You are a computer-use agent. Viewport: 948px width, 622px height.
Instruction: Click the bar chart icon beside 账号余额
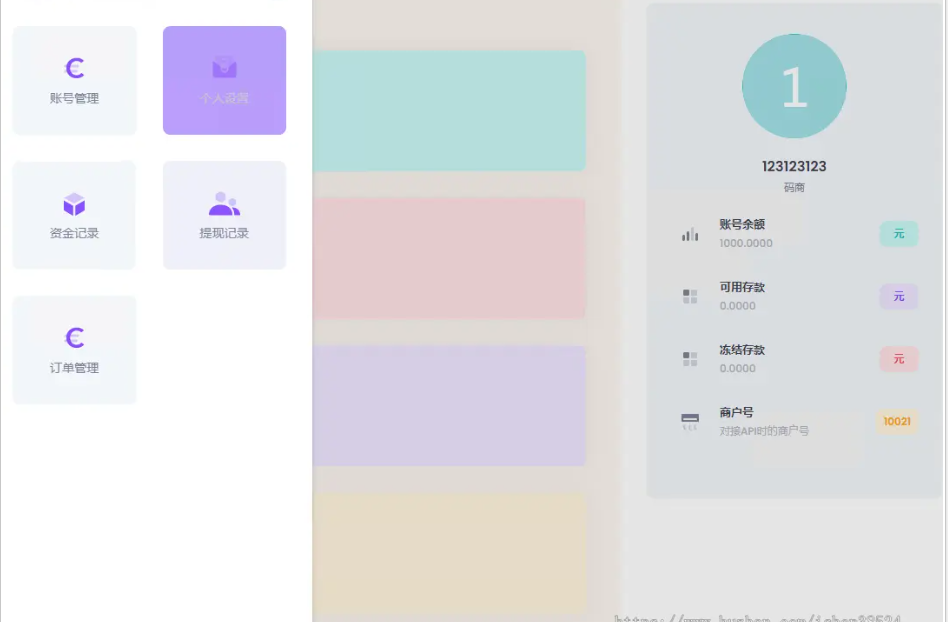690,234
